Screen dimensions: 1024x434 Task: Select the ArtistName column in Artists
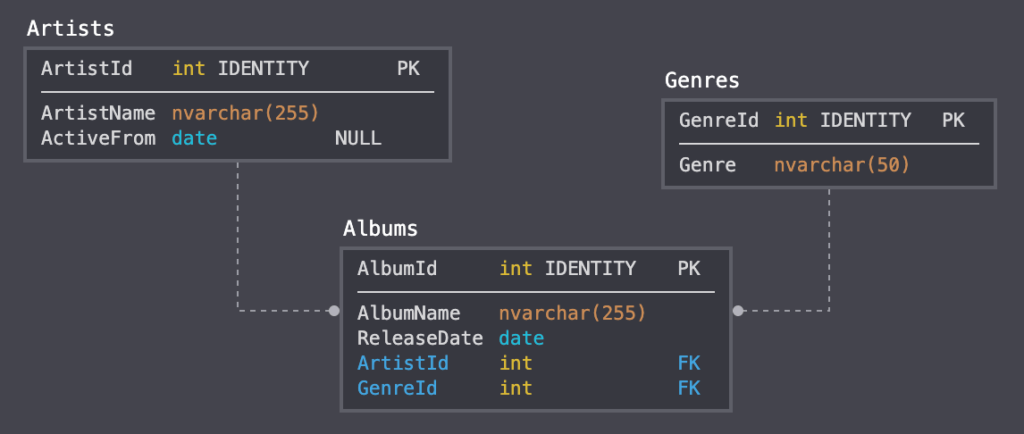click(98, 113)
